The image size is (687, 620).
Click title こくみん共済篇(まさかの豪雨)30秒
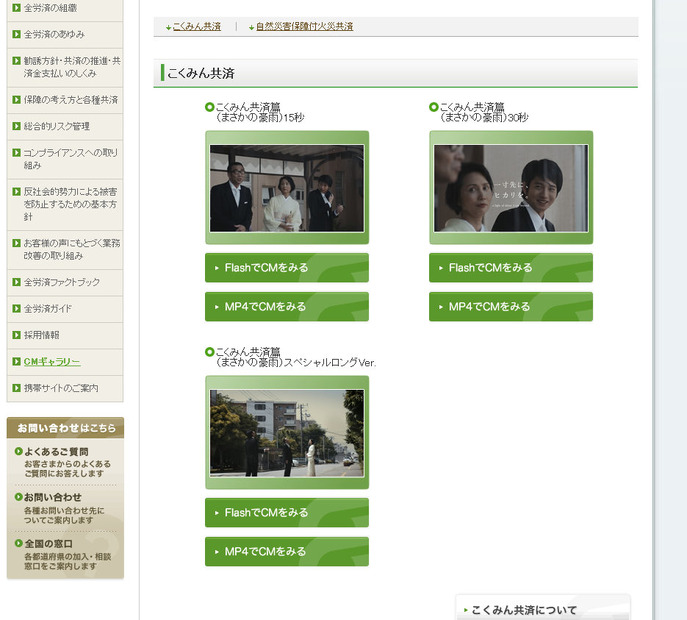(484, 113)
